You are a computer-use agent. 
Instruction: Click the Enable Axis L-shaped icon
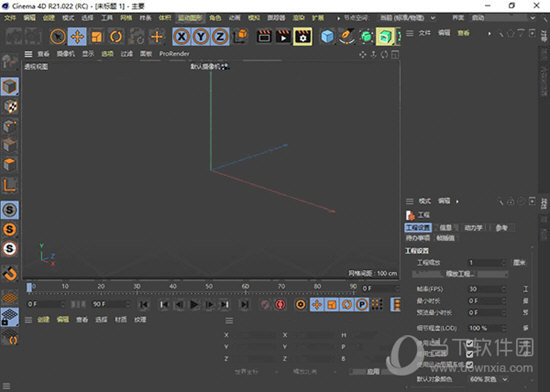coord(10,185)
